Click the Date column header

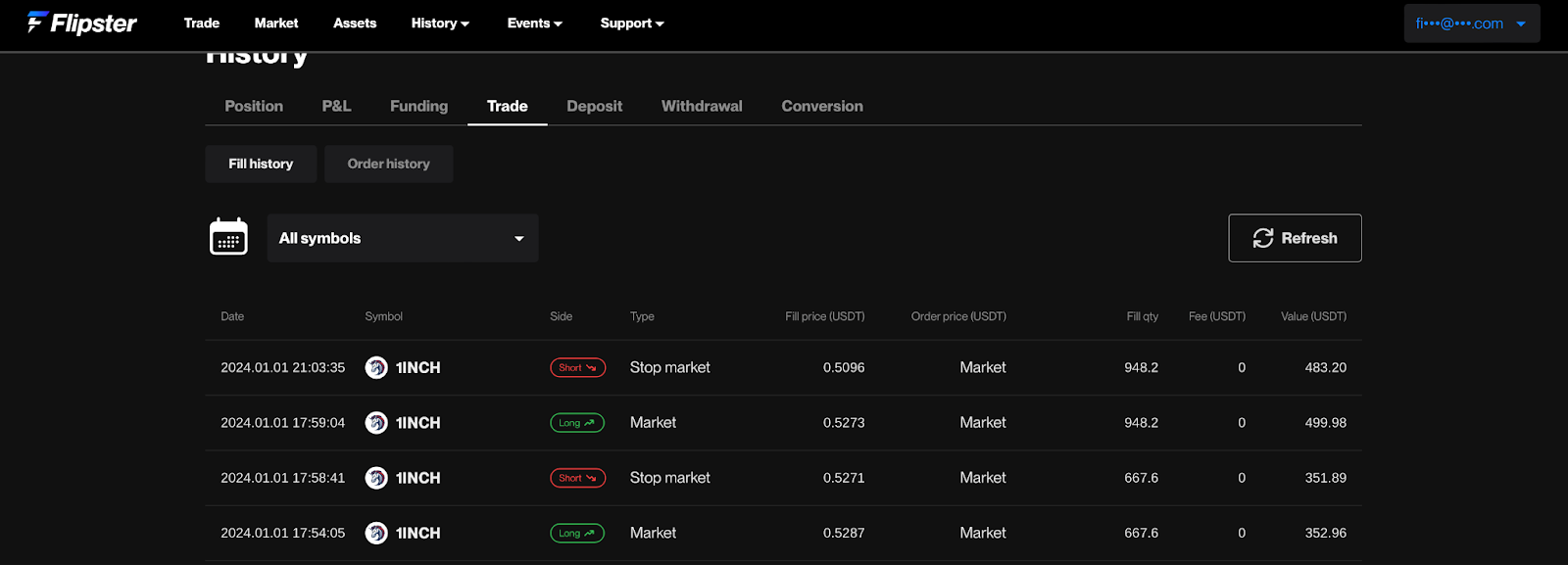coord(232,316)
